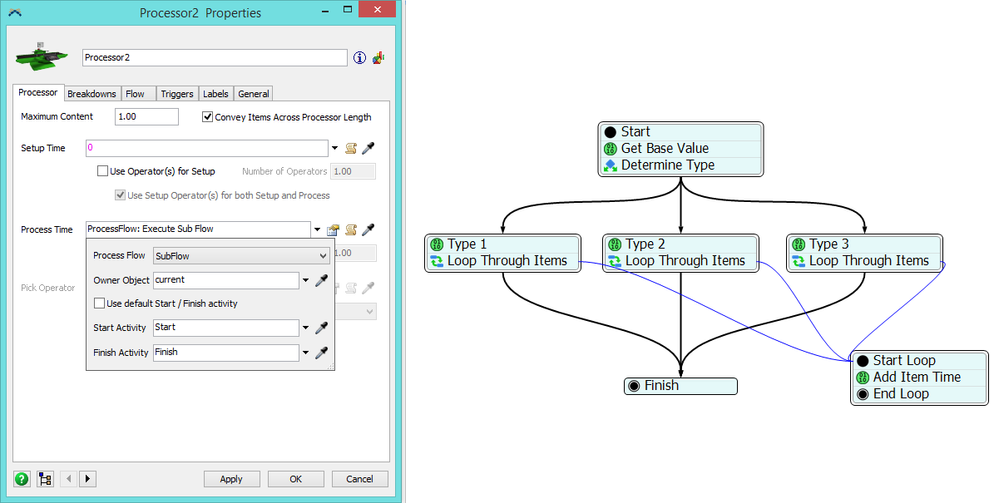Select the End Loop activity
The height and width of the screenshot is (503, 999).
919,394
